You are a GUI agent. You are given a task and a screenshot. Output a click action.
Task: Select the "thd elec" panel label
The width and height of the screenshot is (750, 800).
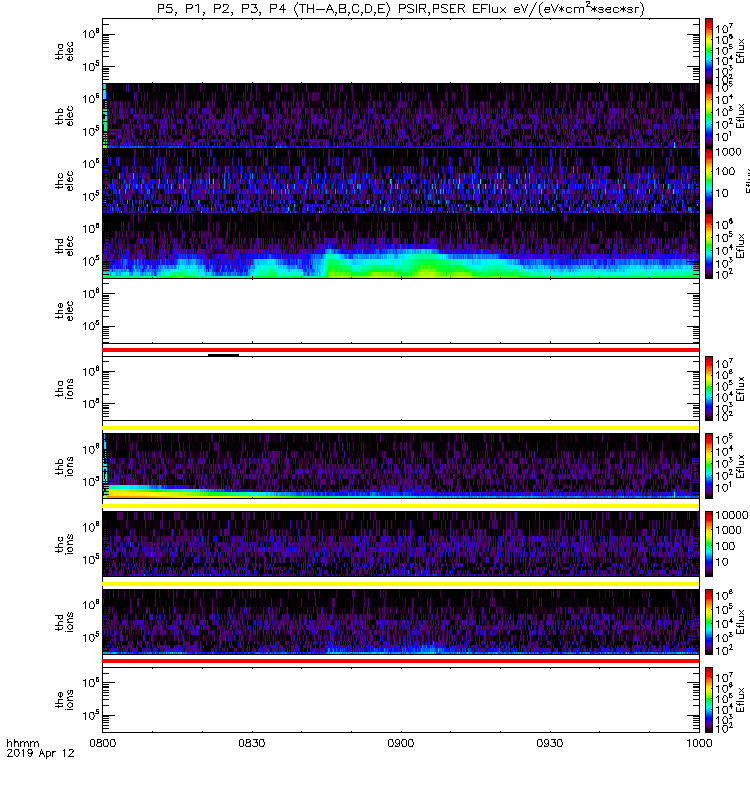click(x=65, y=245)
